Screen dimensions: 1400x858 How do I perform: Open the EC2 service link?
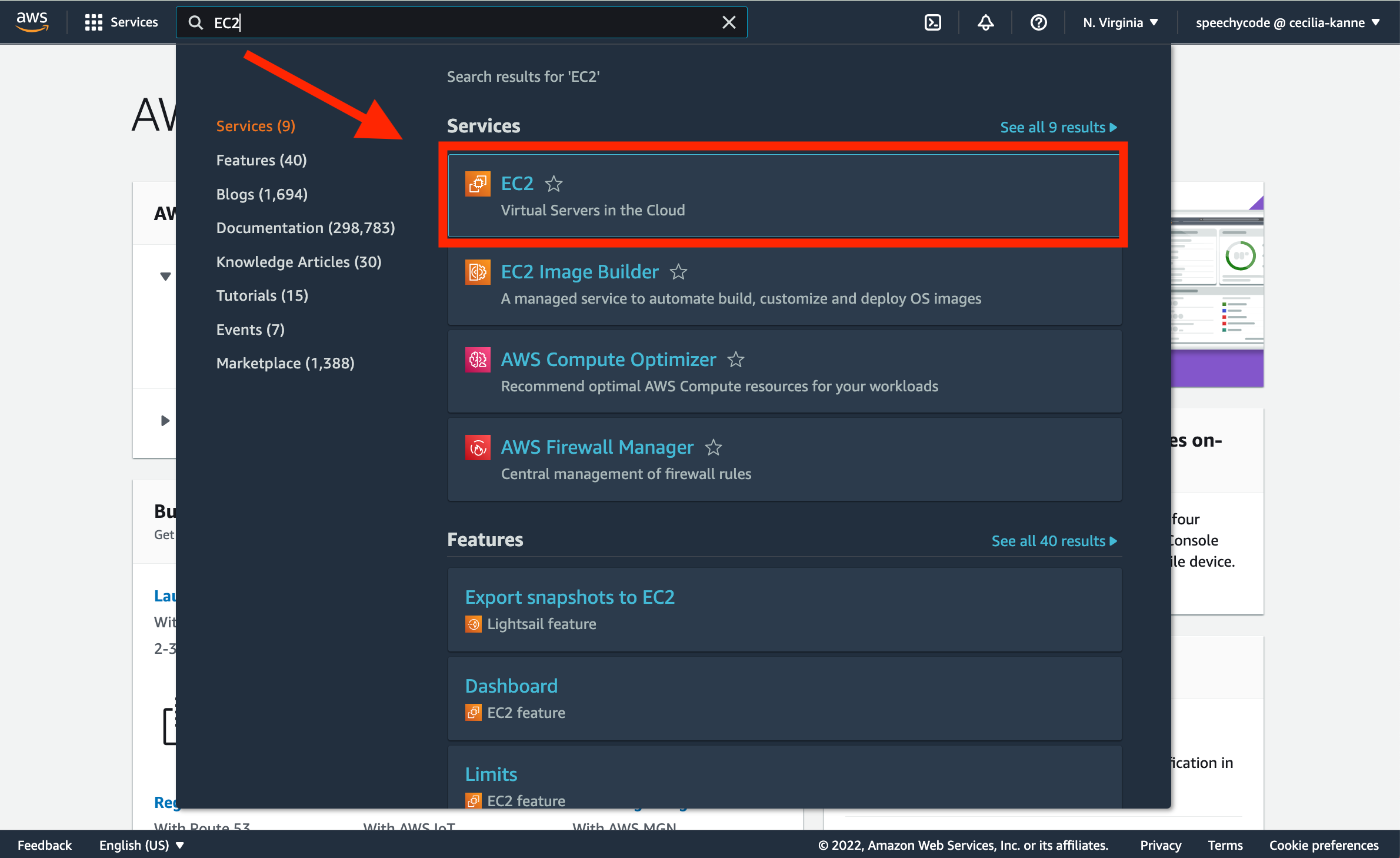click(517, 184)
